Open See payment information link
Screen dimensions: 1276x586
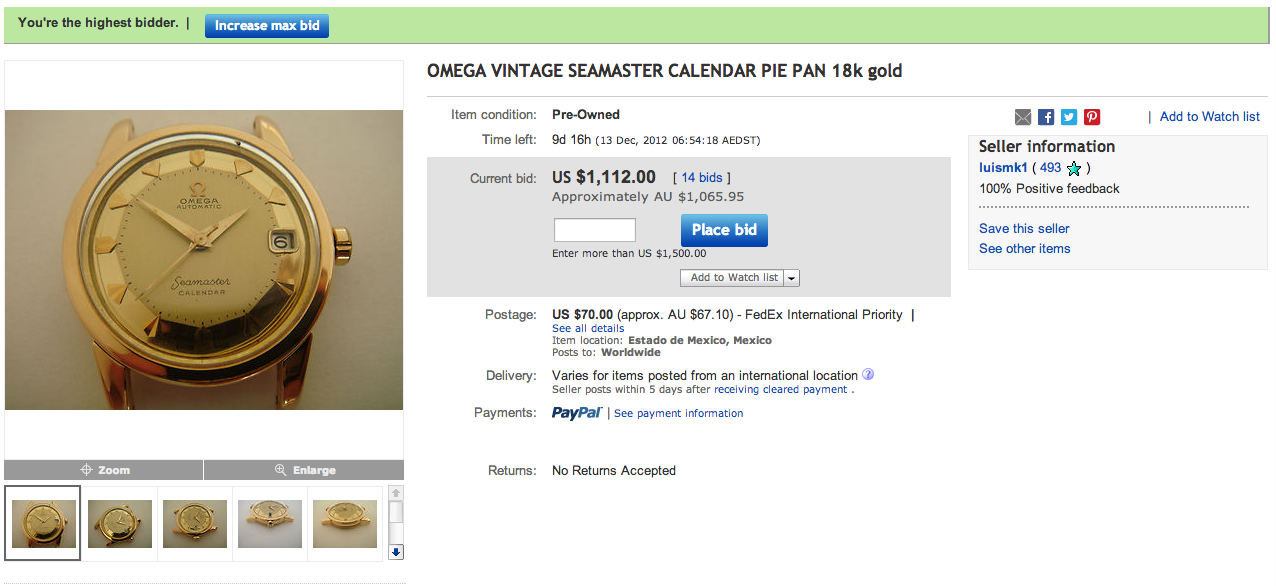(678, 413)
